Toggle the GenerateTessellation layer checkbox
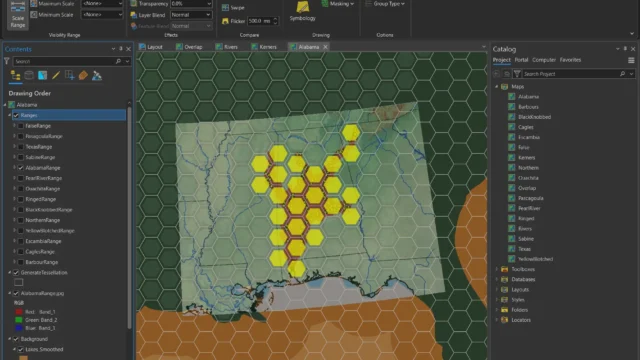Image resolution: width=640 pixels, height=360 pixels. pyautogui.click(x=16, y=273)
